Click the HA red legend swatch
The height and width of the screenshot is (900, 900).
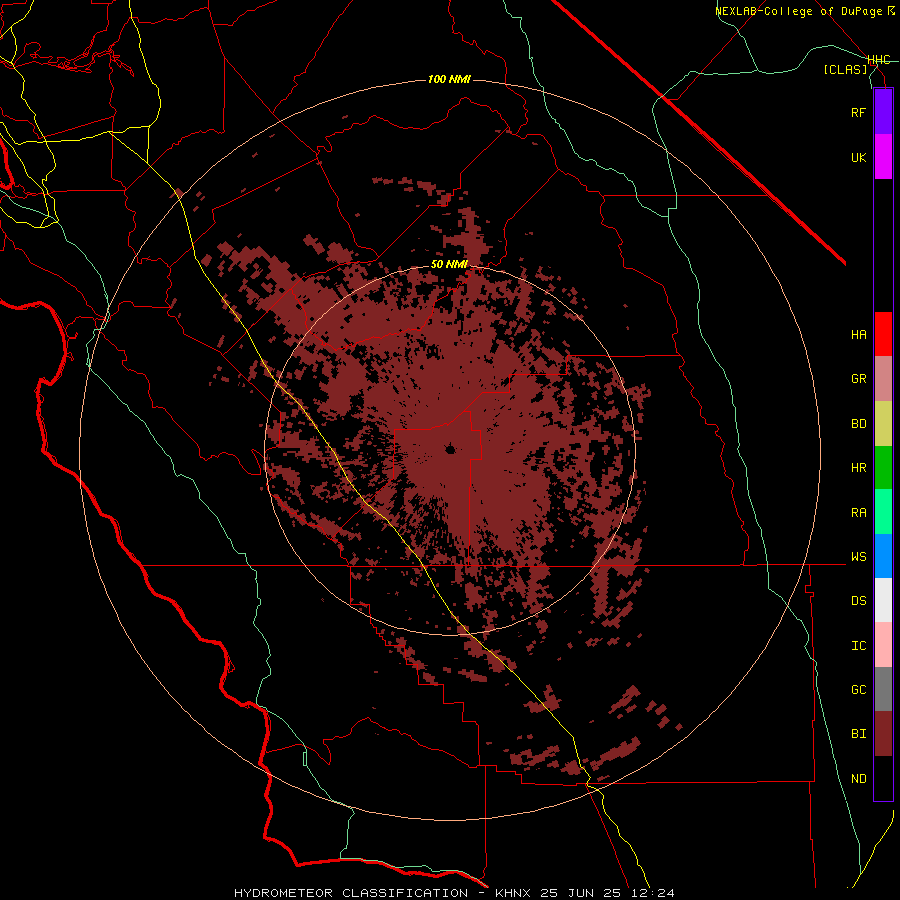click(883, 334)
